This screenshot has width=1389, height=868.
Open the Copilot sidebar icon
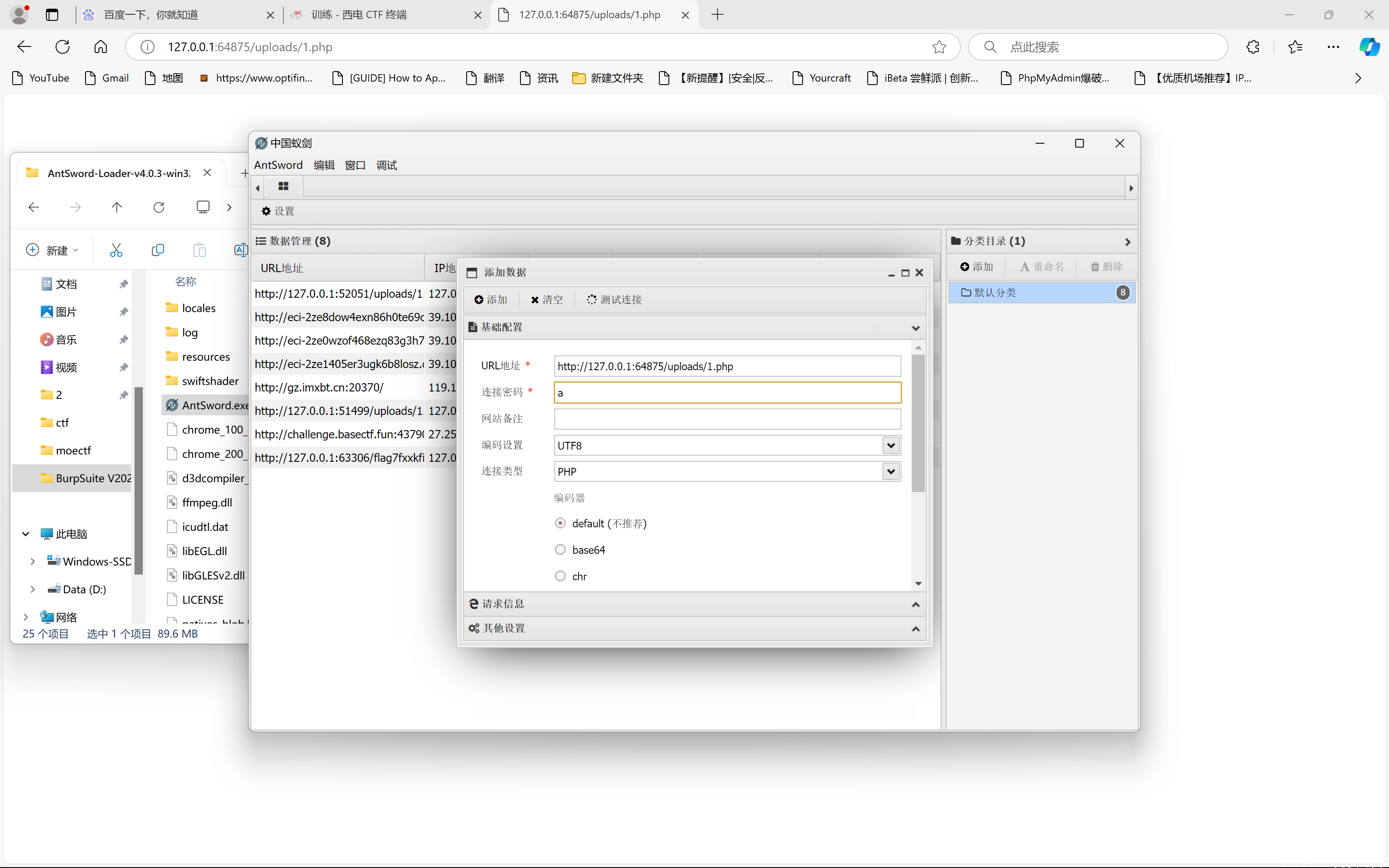click(1369, 47)
